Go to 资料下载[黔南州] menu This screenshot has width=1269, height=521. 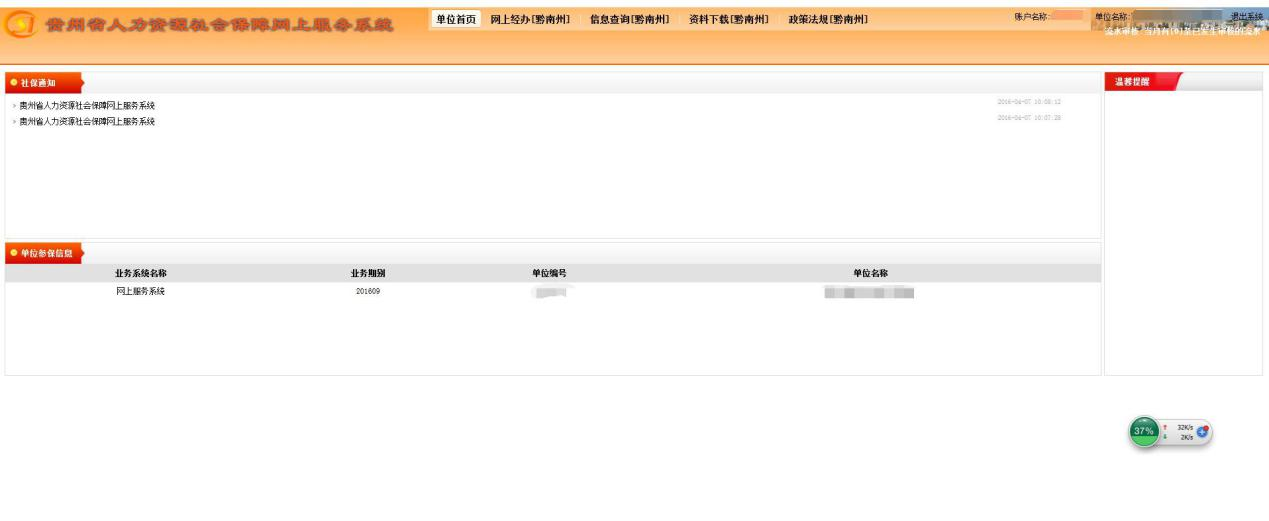click(x=728, y=19)
